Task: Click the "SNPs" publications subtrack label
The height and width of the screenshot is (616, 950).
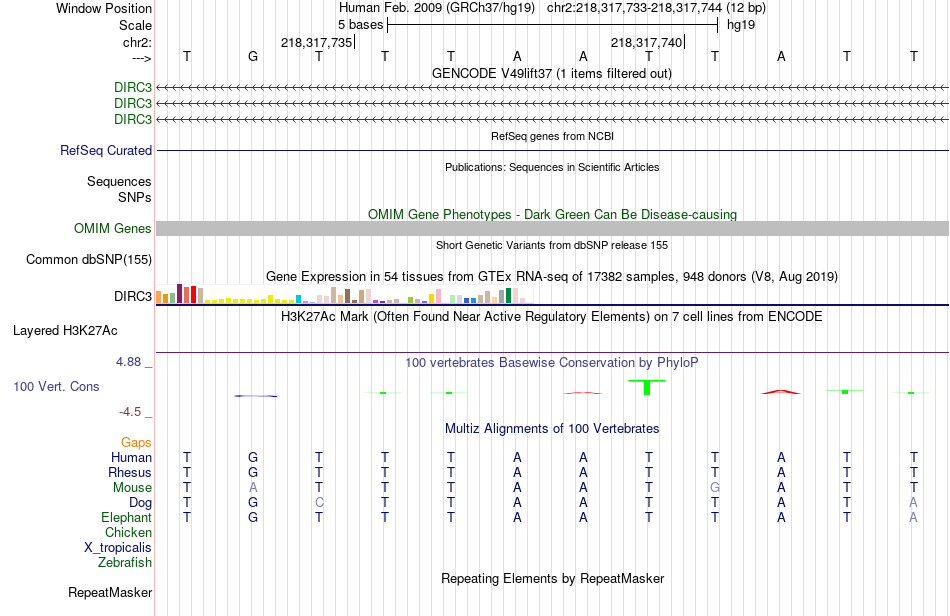Action: tap(135, 197)
